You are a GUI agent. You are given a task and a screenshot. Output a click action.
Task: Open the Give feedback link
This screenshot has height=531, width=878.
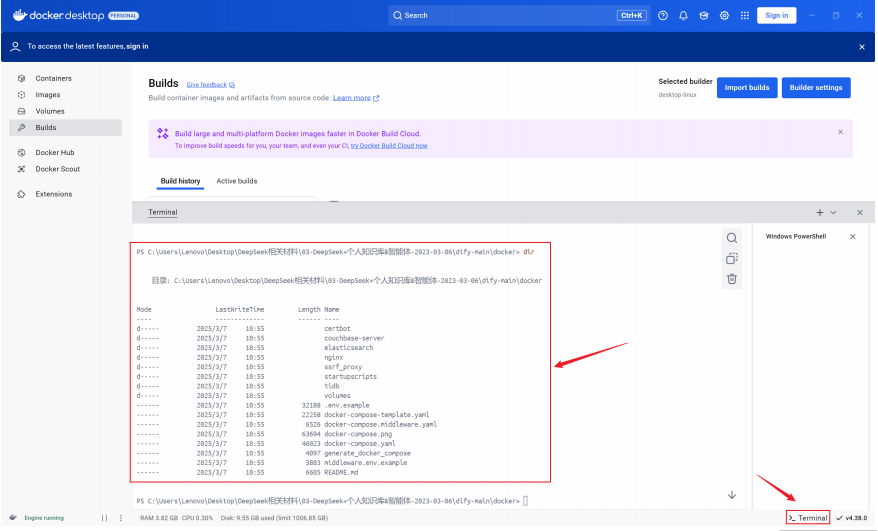(x=210, y=85)
